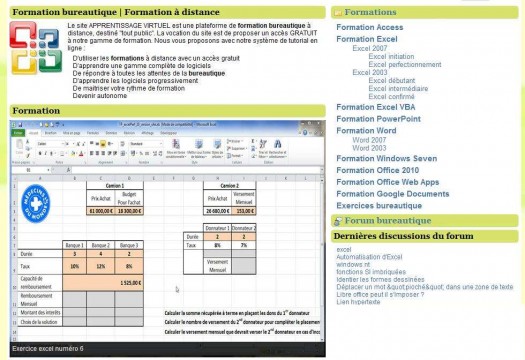Viewport: 525px width, 360px height.
Task: Click the Copy icon below Cut
Action: point(28,148)
